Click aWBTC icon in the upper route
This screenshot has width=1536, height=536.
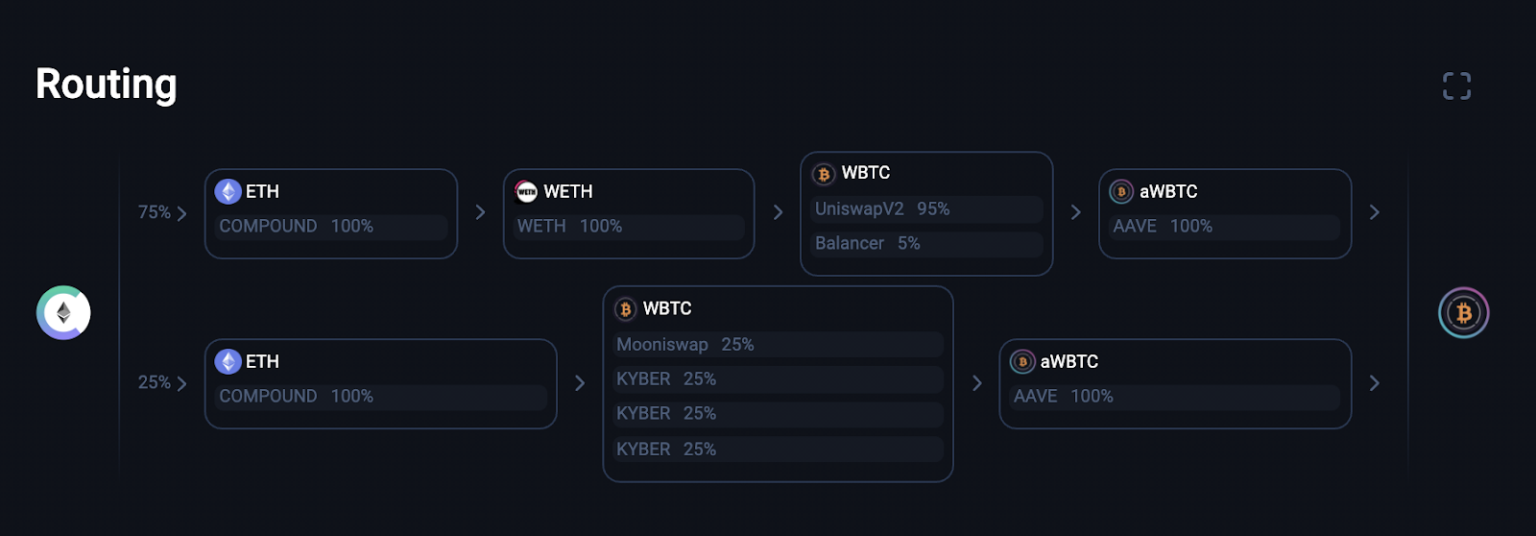pyautogui.click(x=1122, y=191)
